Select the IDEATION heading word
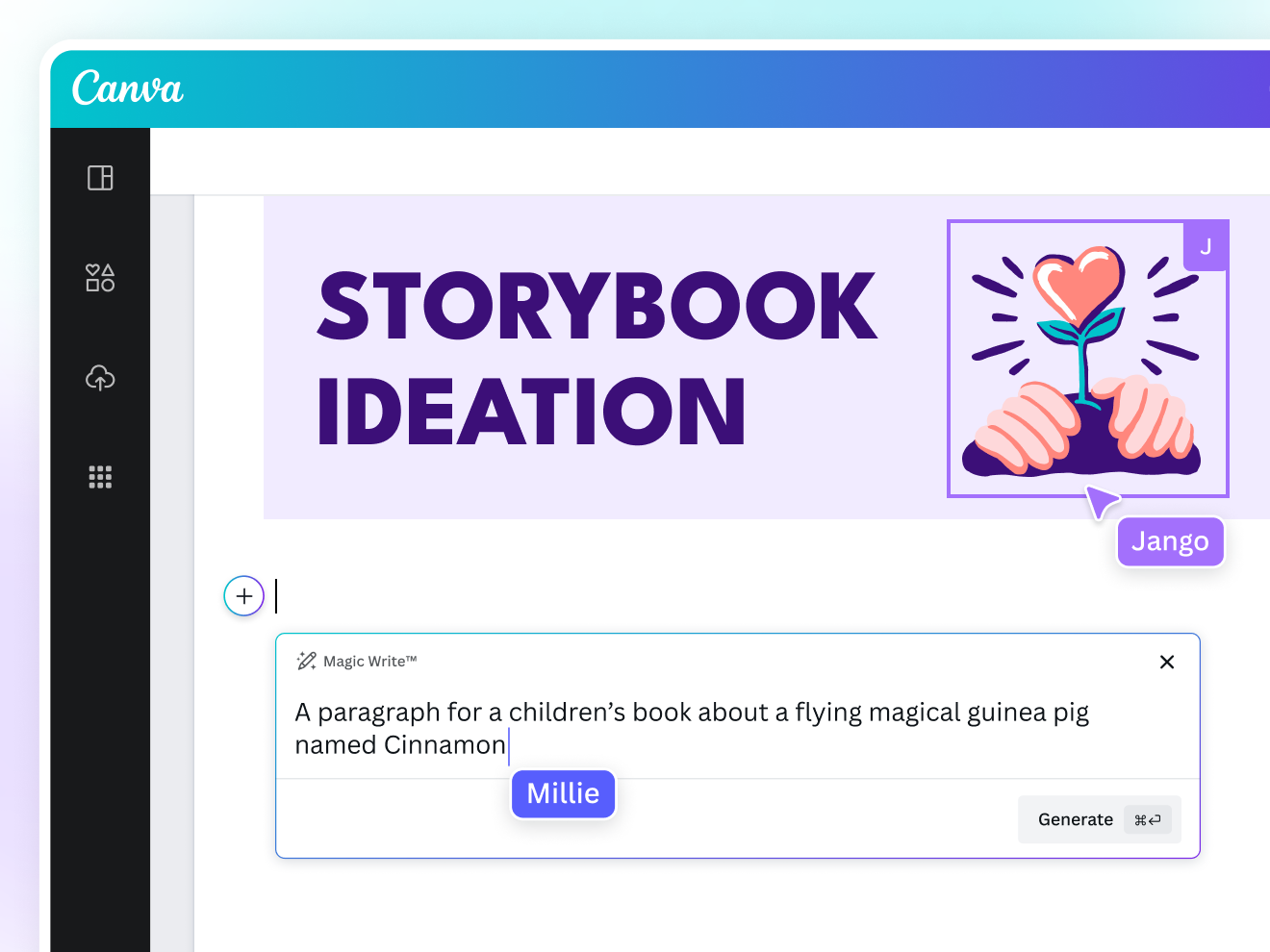The image size is (1270, 952). pyautogui.click(x=531, y=412)
